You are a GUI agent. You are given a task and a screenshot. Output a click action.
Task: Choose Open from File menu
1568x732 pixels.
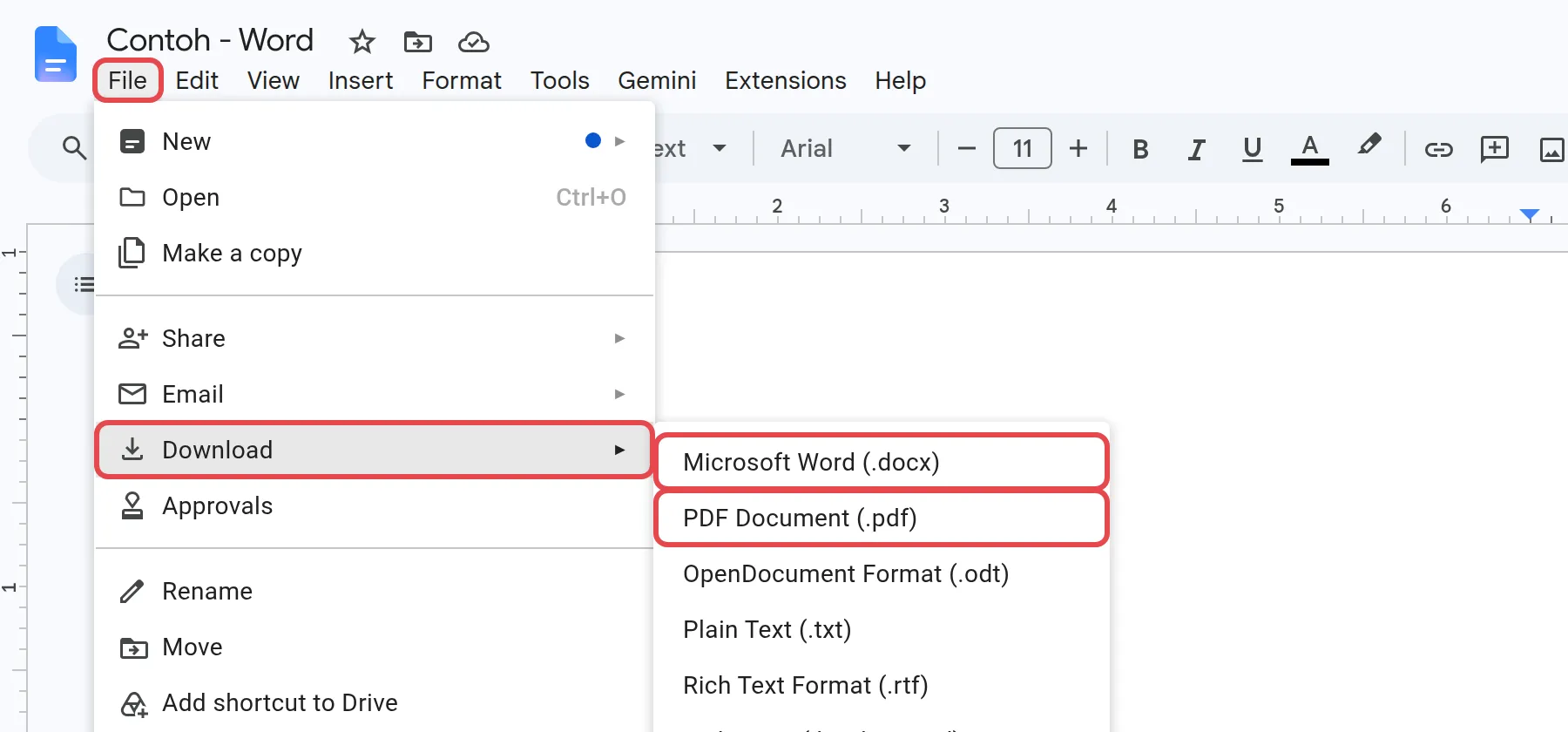coord(374,197)
